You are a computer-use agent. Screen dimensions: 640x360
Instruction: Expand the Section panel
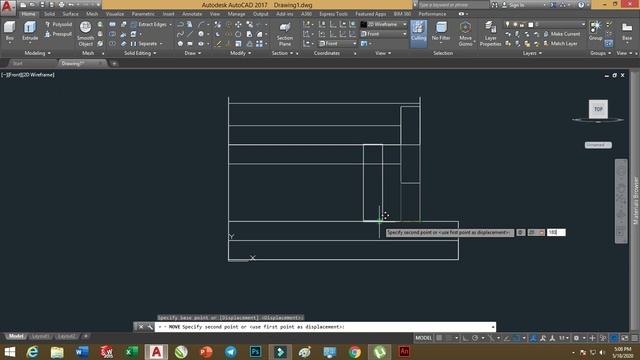[282, 53]
